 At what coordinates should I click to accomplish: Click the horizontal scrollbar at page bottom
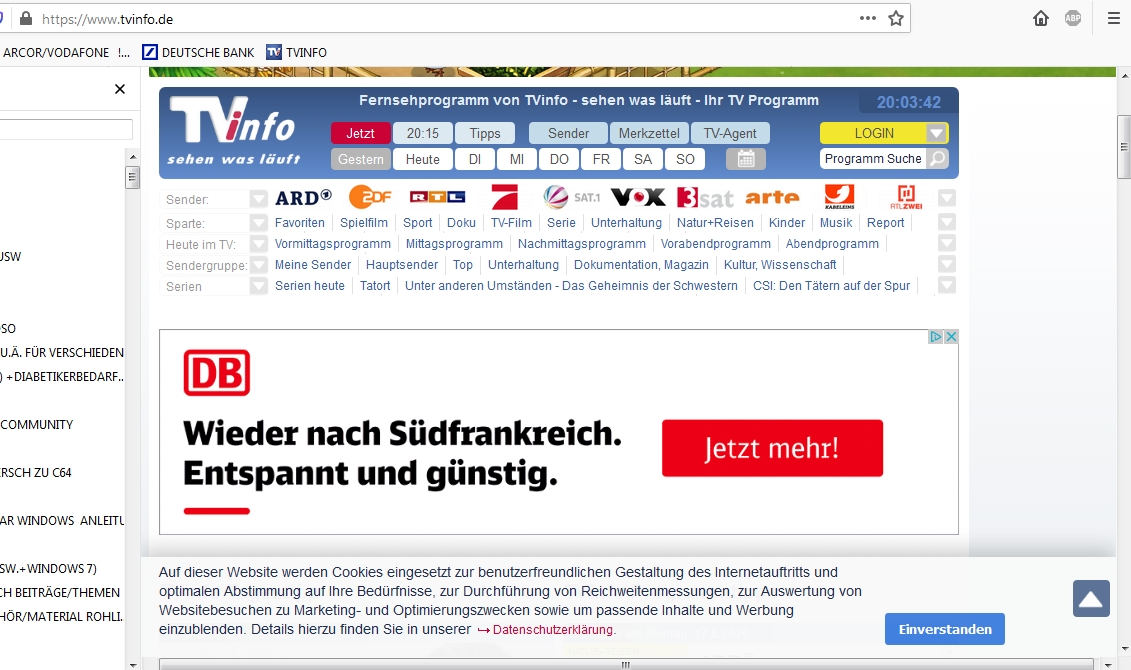tap(626, 665)
